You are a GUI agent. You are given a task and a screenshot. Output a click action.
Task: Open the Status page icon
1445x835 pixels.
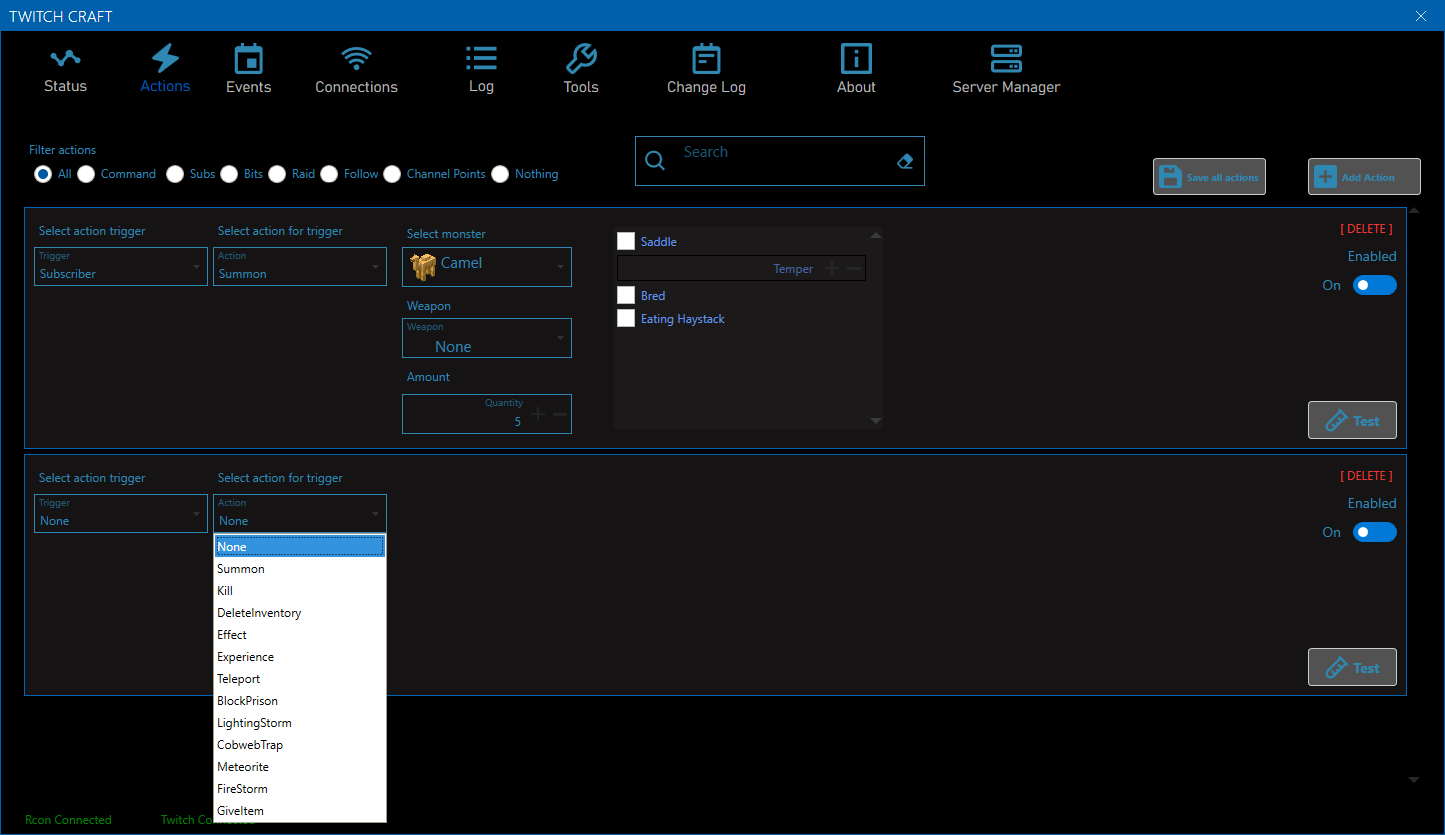point(65,59)
